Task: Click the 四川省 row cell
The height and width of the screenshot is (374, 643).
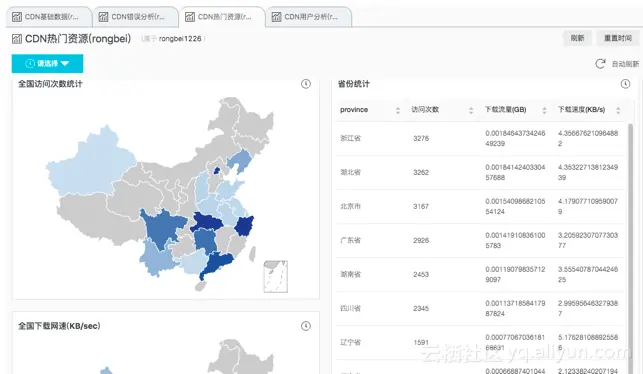Action: [x=350, y=308]
